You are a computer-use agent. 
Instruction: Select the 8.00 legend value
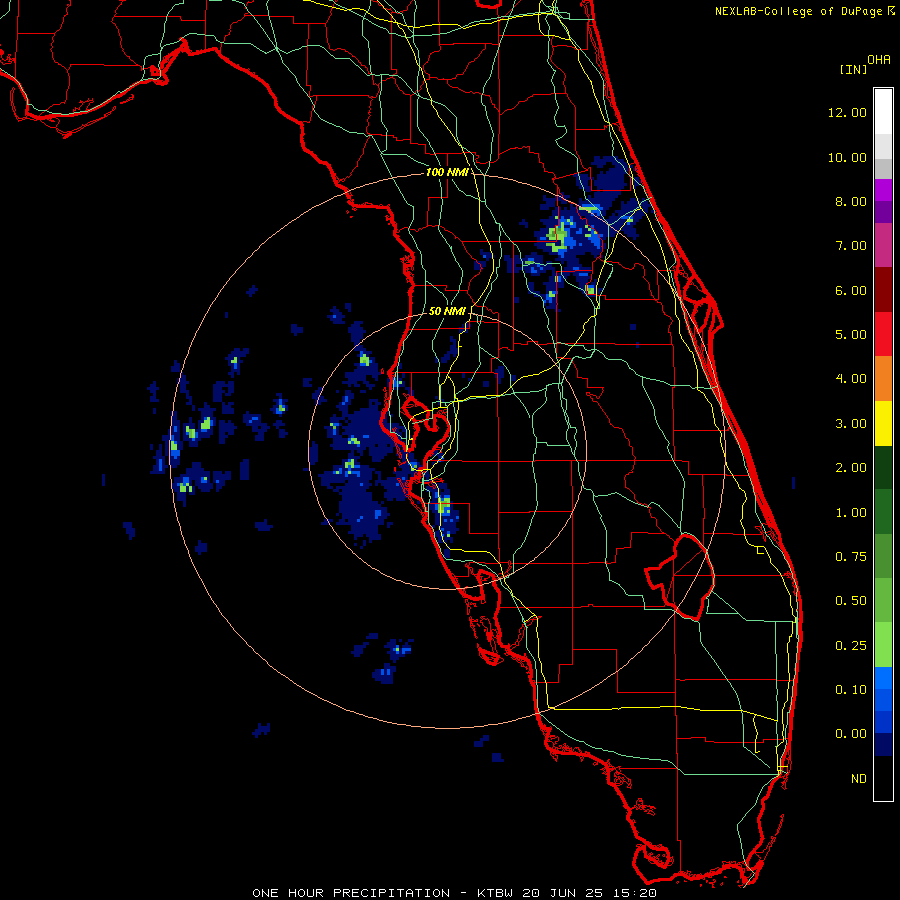[851, 201]
